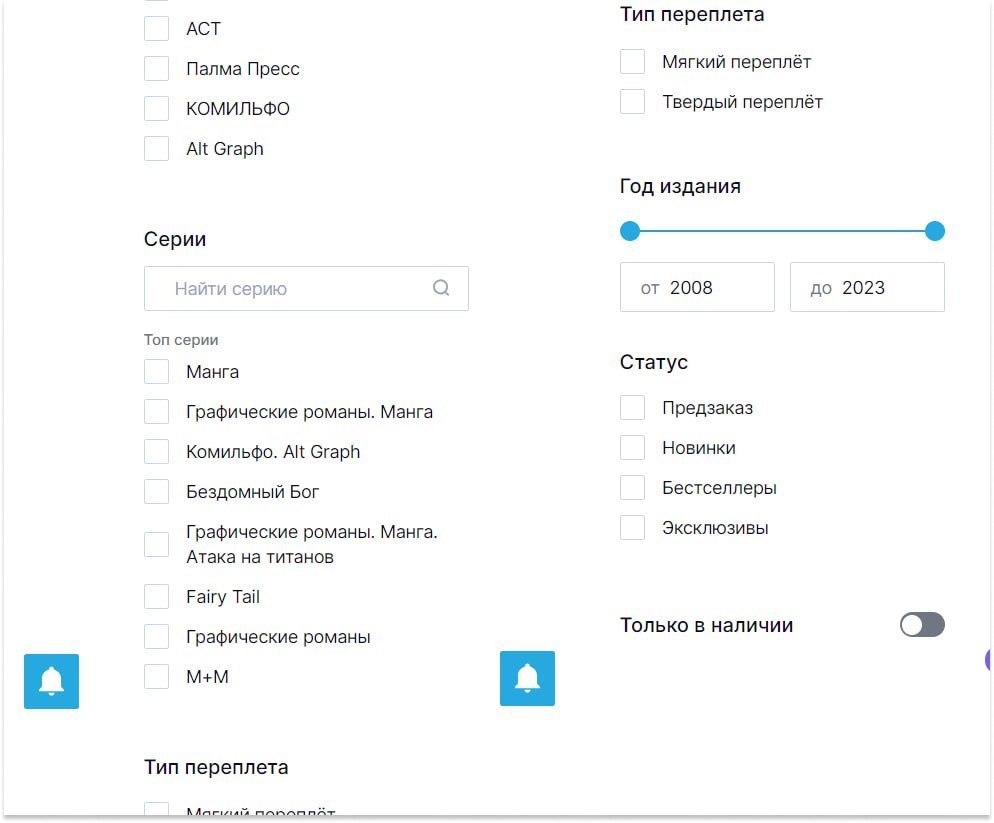Click the "до 2023" year input

coord(867,288)
